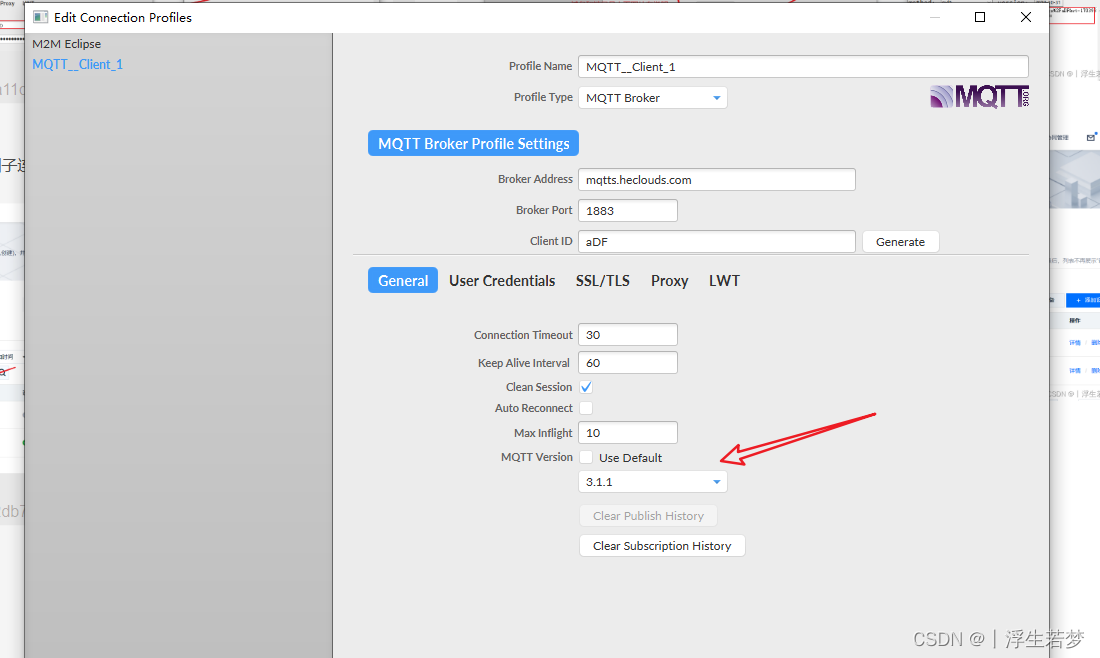Screen dimensions: 1100x658
Task: Select the MQTT__Client_1 profile in list
Action: 77,65
